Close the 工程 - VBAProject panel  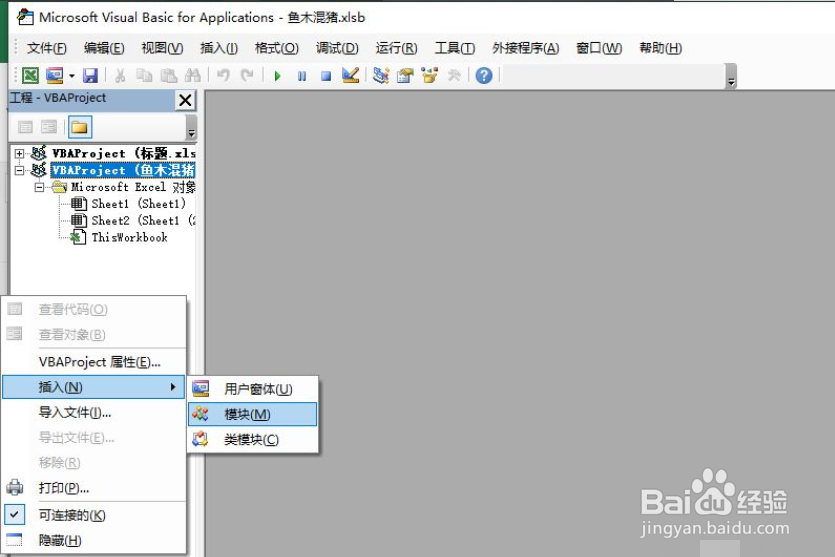pos(185,100)
